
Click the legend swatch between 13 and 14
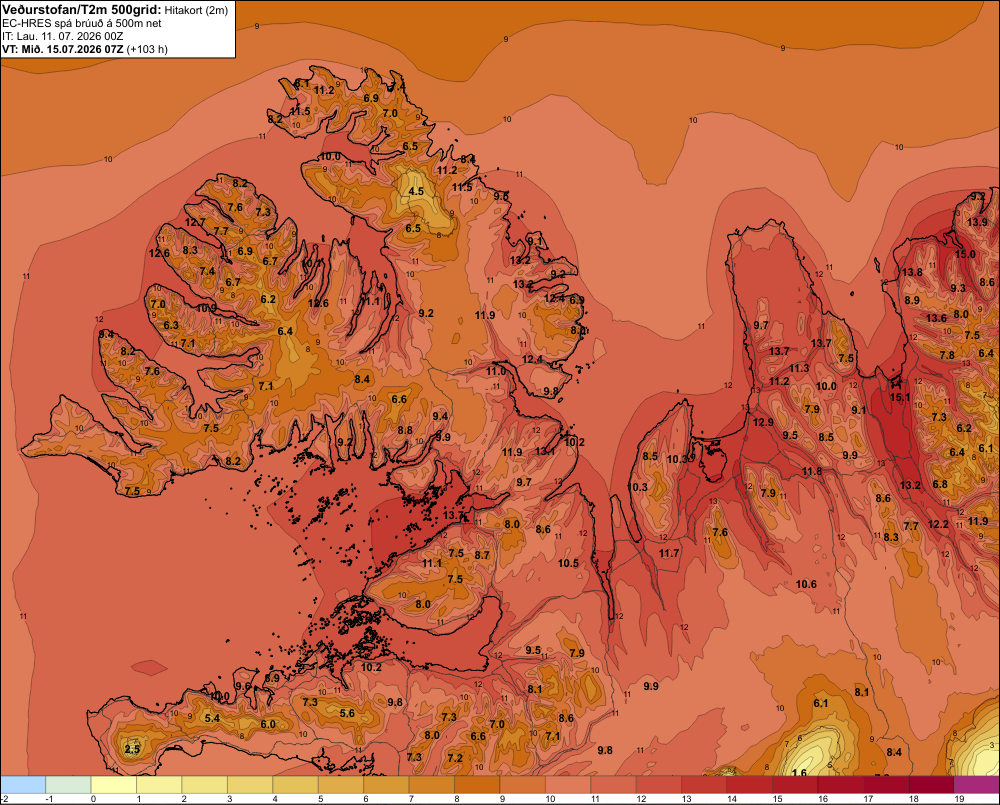[x=704, y=784]
